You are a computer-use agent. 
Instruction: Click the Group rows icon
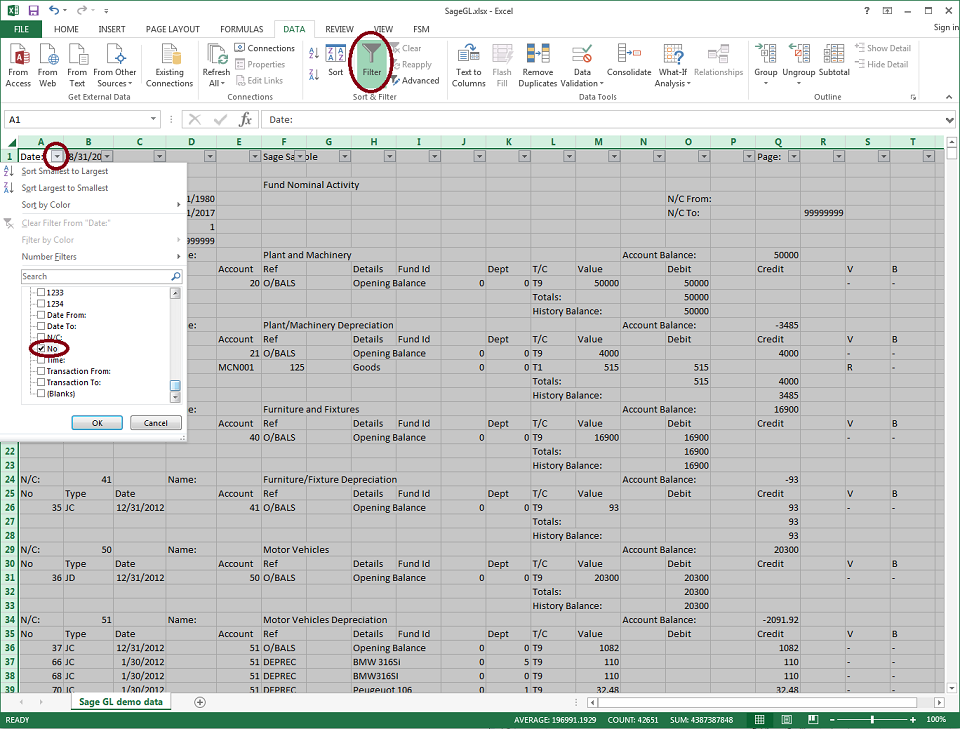tap(765, 54)
